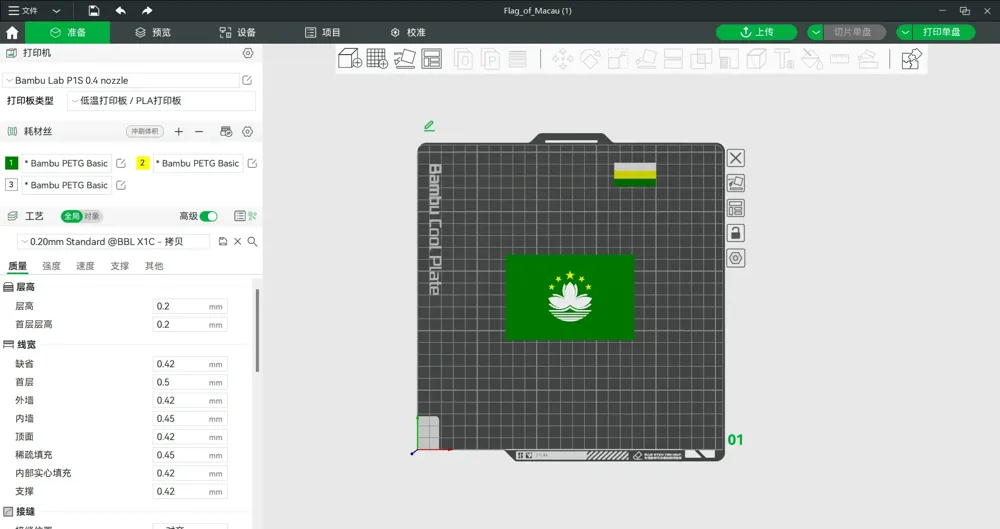Click plate settings hexagon icon beside plate

click(735, 258)
